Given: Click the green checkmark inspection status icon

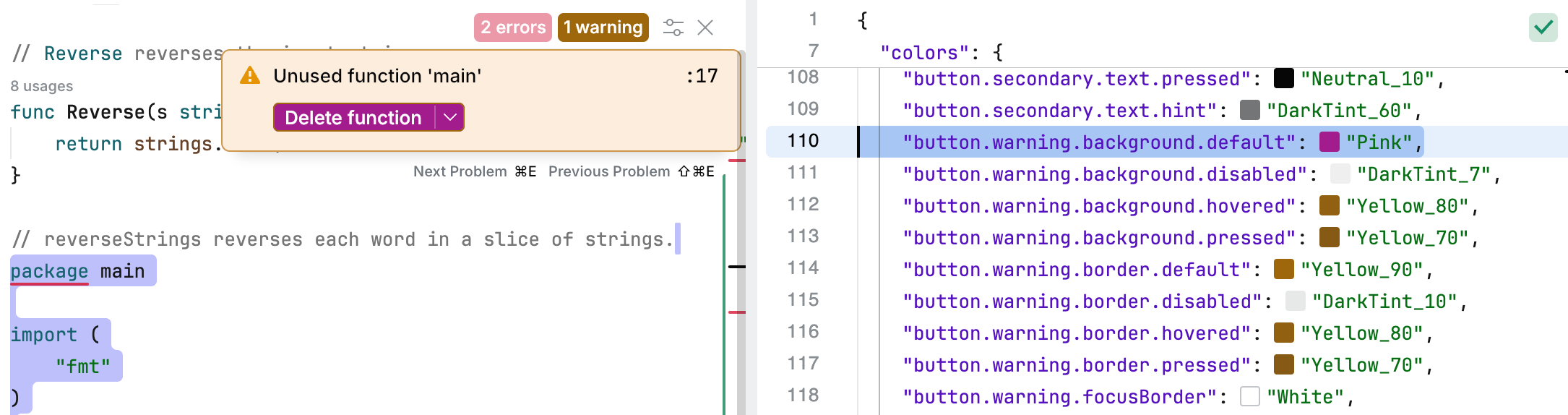Looking at the screenshot, I should [1543, 27].
